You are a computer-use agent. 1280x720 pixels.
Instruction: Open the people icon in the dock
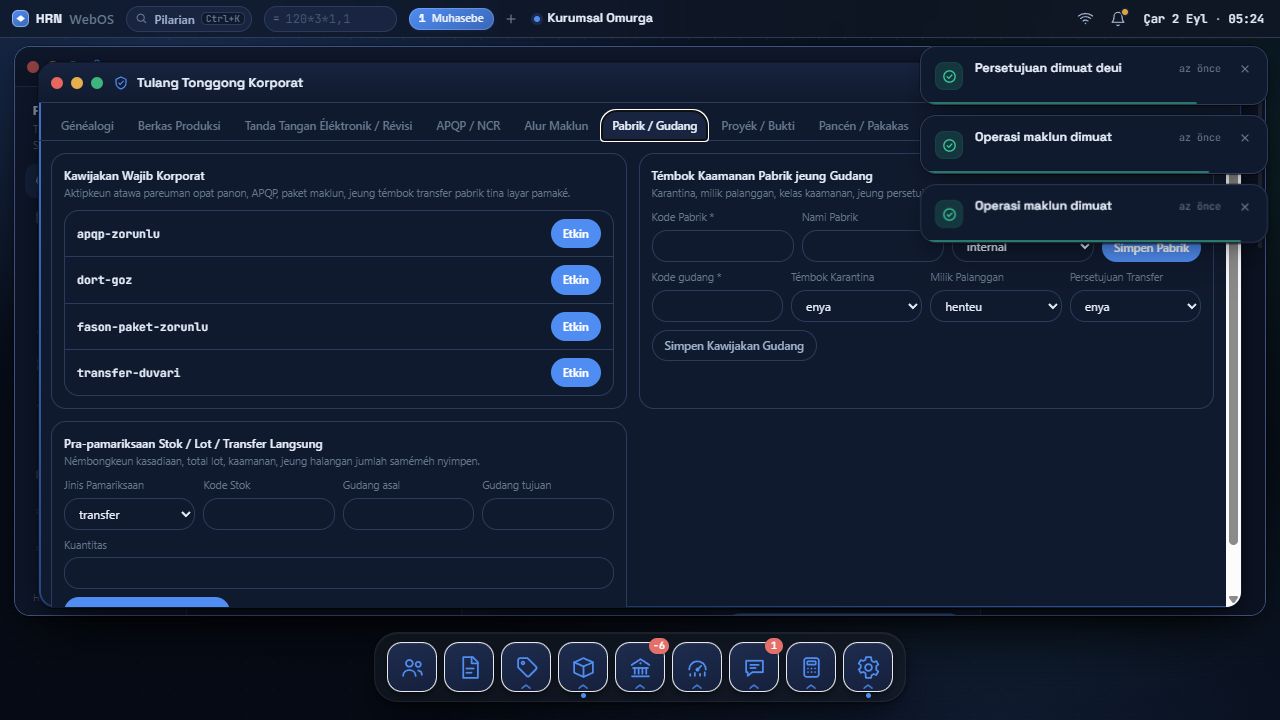(412, 667)
